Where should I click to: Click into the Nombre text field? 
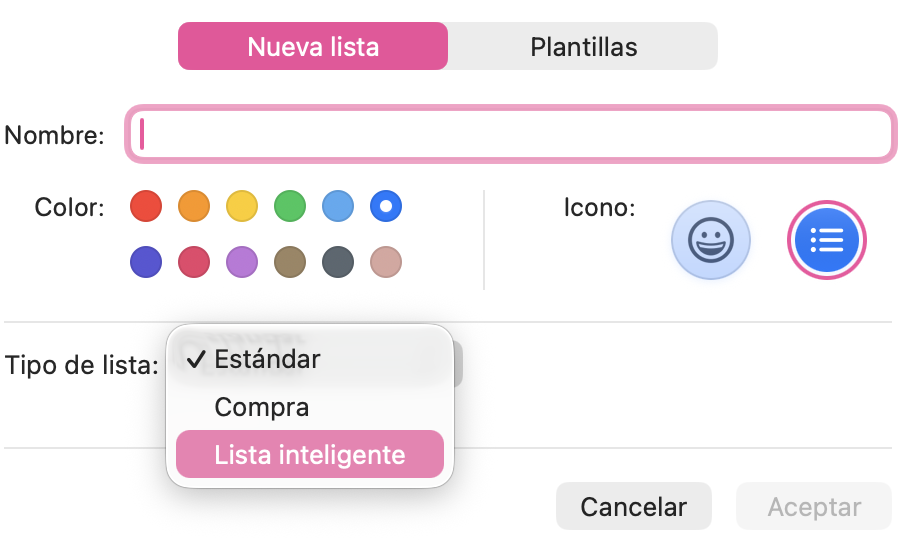click(510, 134)
